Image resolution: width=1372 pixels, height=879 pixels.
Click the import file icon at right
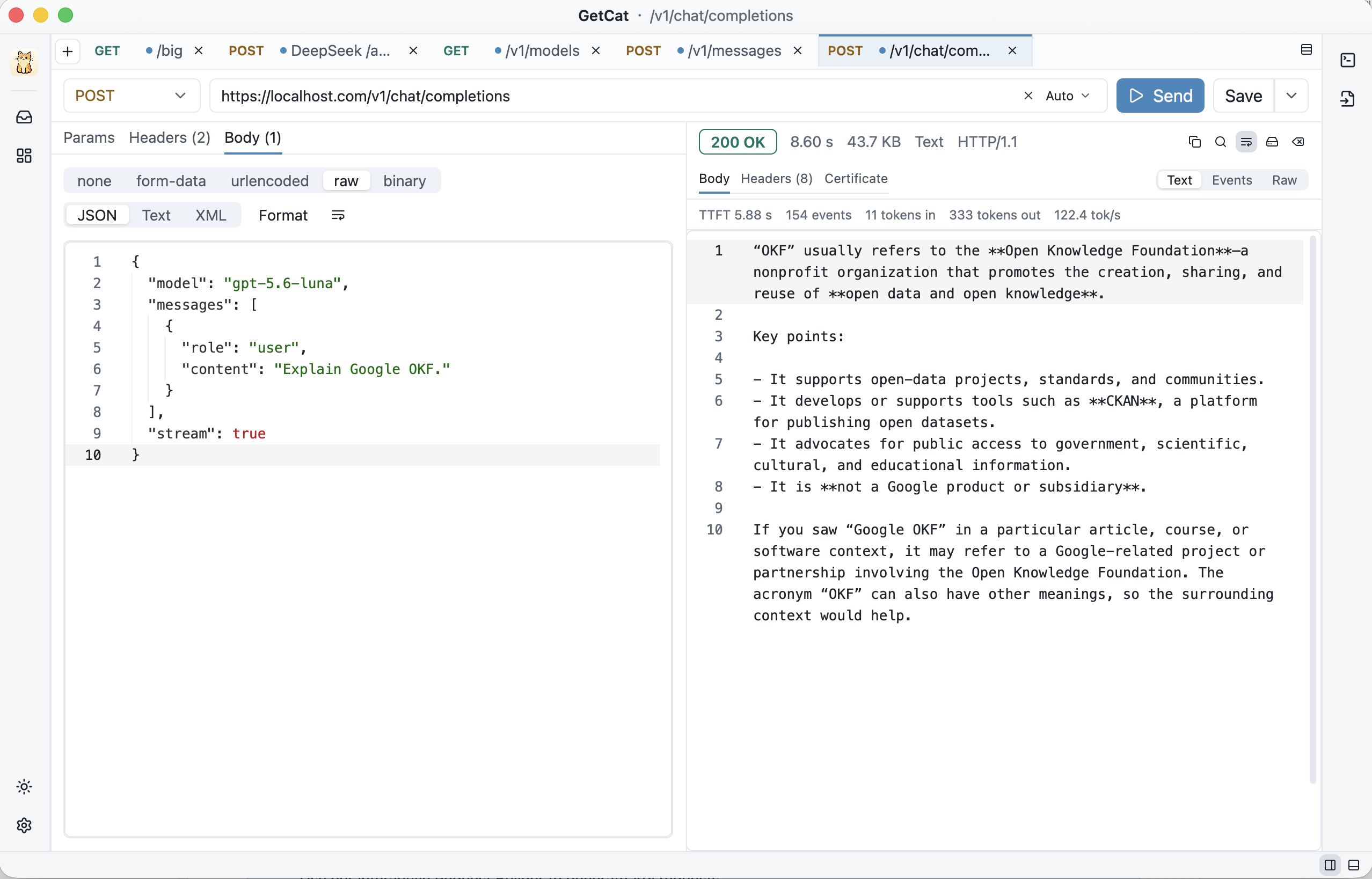point(1347,99)
